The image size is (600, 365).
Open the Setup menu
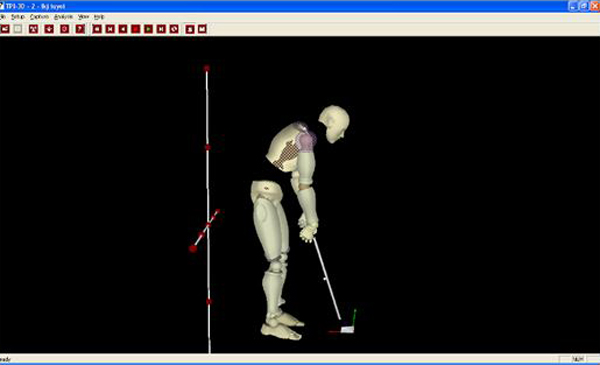click(x=18, y=17)
